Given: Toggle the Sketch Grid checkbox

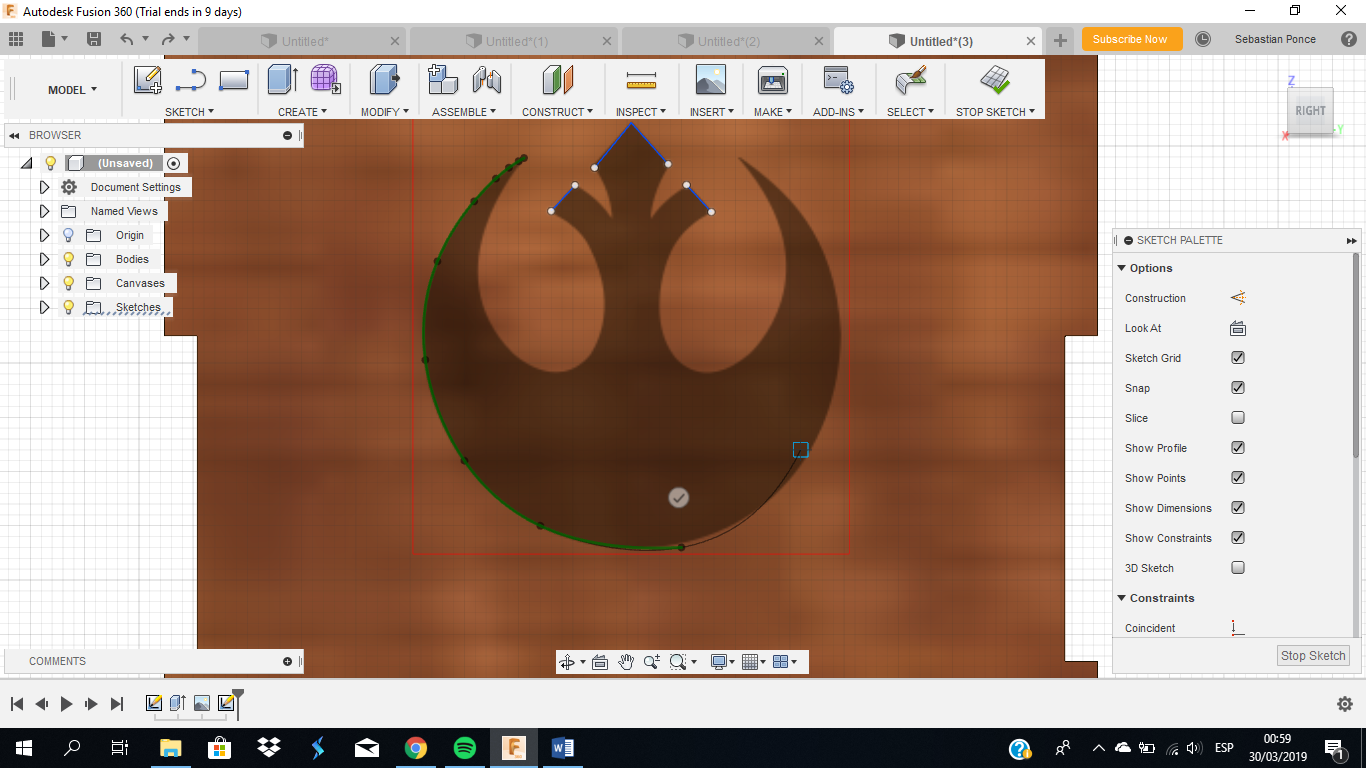Looking at the screenshot, I should 1238,358.
